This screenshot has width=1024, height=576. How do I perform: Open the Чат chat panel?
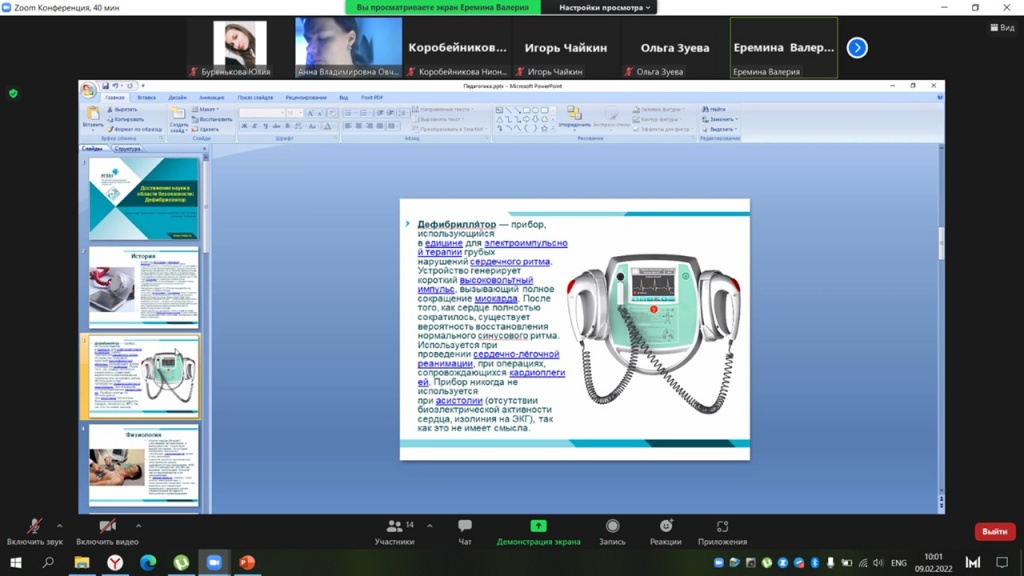pos(464,531)
